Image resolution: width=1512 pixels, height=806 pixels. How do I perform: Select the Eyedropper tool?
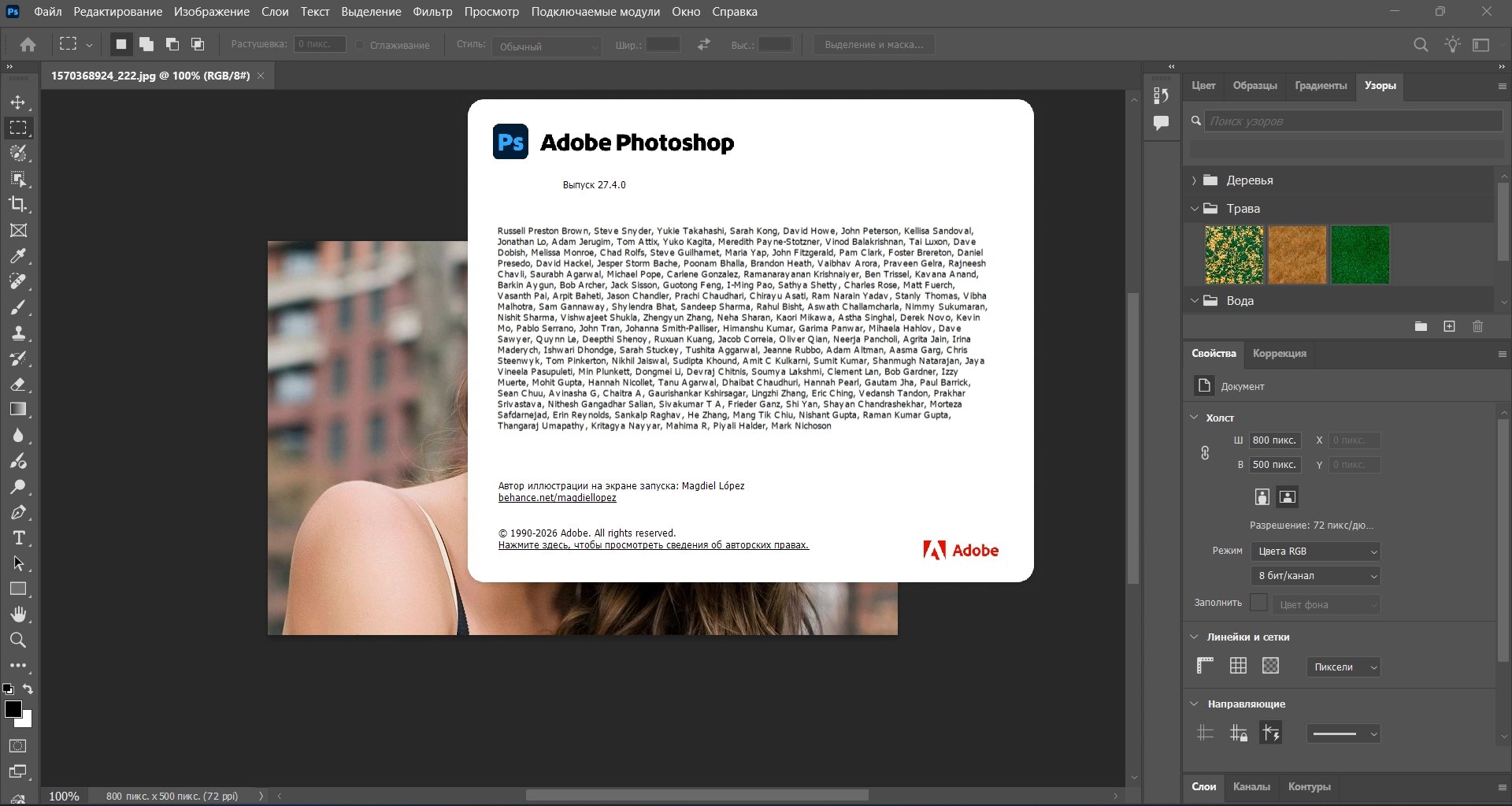[18, 256]
